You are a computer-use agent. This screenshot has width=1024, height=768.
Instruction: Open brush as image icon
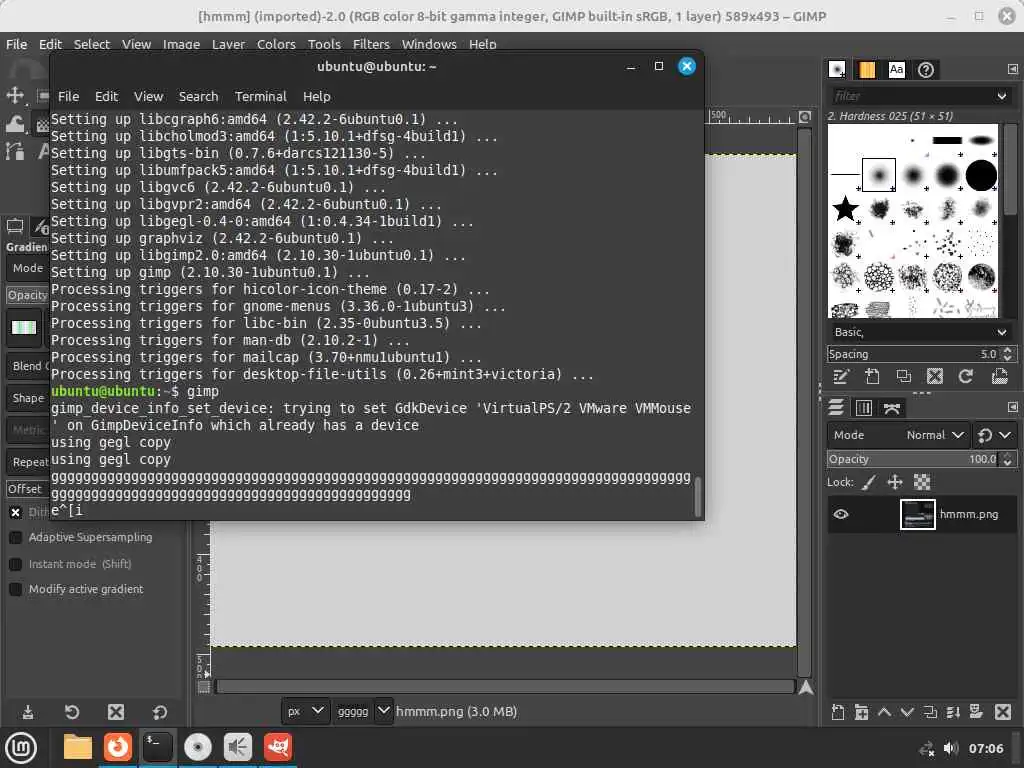pyautogui.click(x=999, y=376)
